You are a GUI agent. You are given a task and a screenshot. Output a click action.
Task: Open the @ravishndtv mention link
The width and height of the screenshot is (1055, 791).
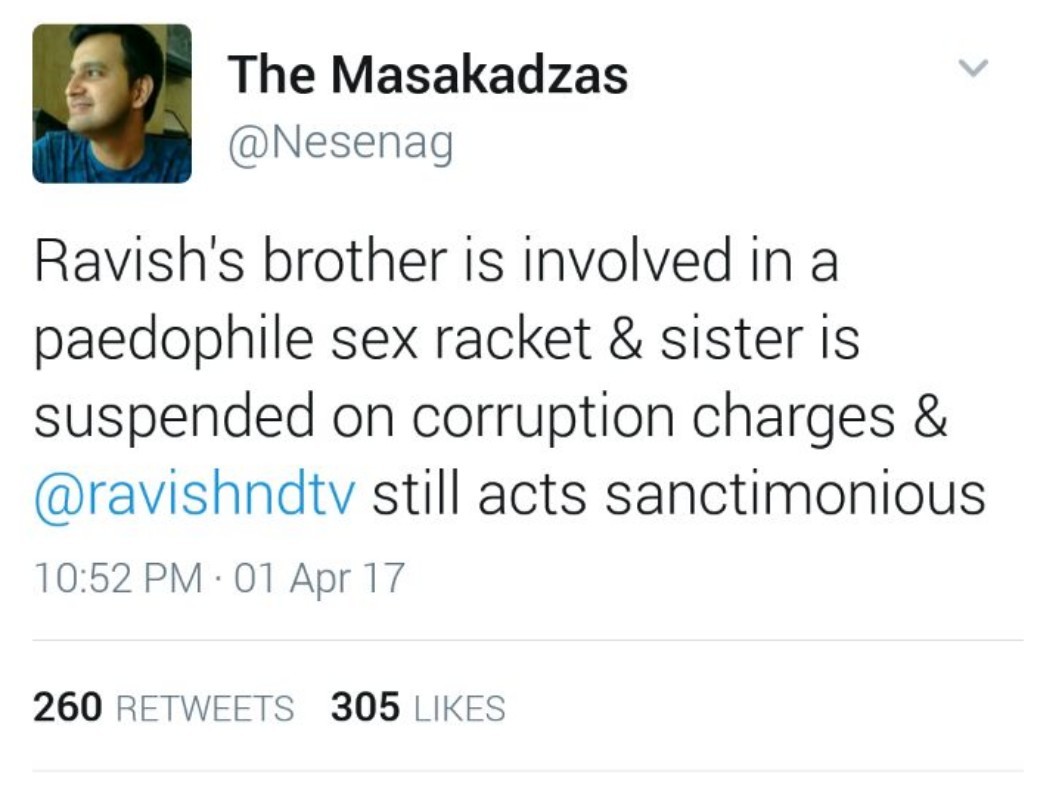[195, 497]
